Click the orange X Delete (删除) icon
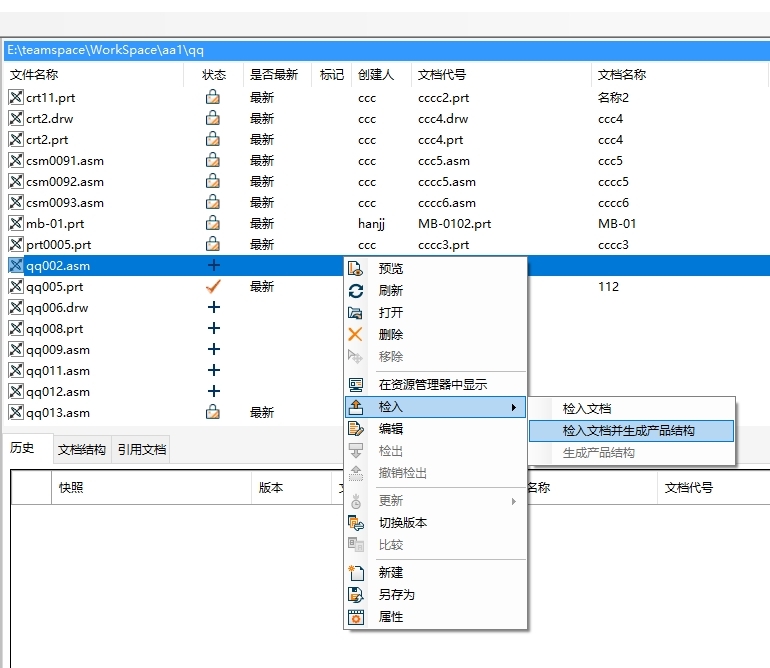This screenshot has height=668, width=770. [355, 334]
